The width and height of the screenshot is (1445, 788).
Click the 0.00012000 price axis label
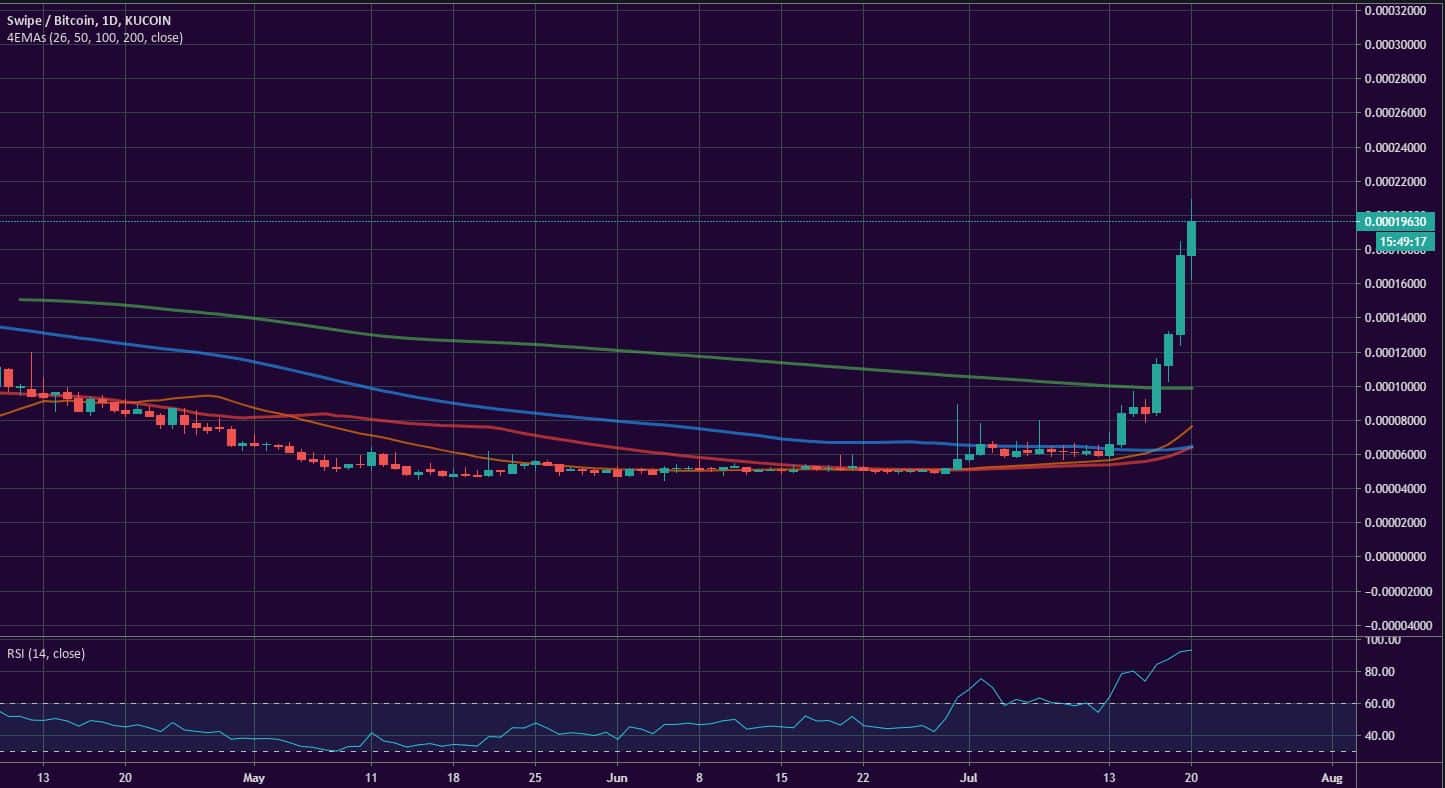[x=1396, y=353]
